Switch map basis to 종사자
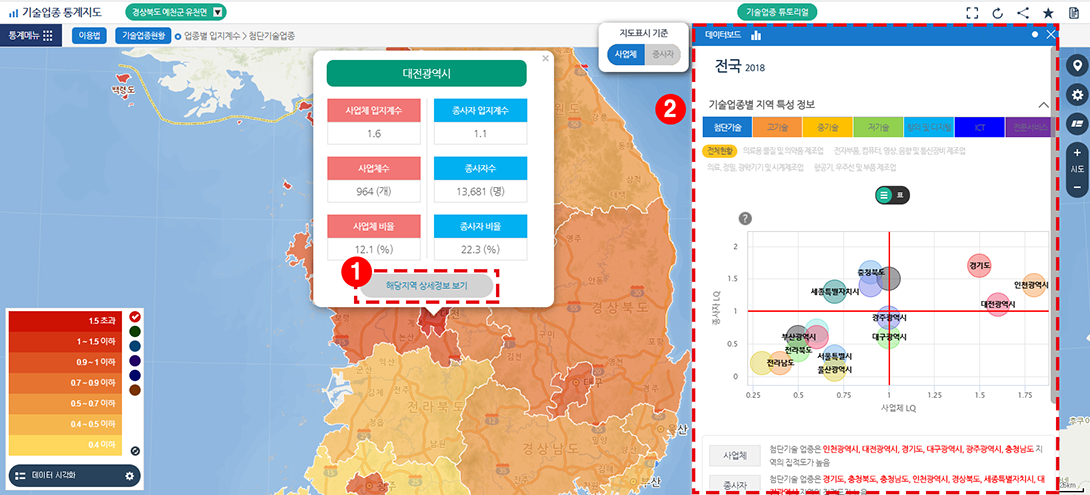The image size is (1090, 495). (662, 54)
